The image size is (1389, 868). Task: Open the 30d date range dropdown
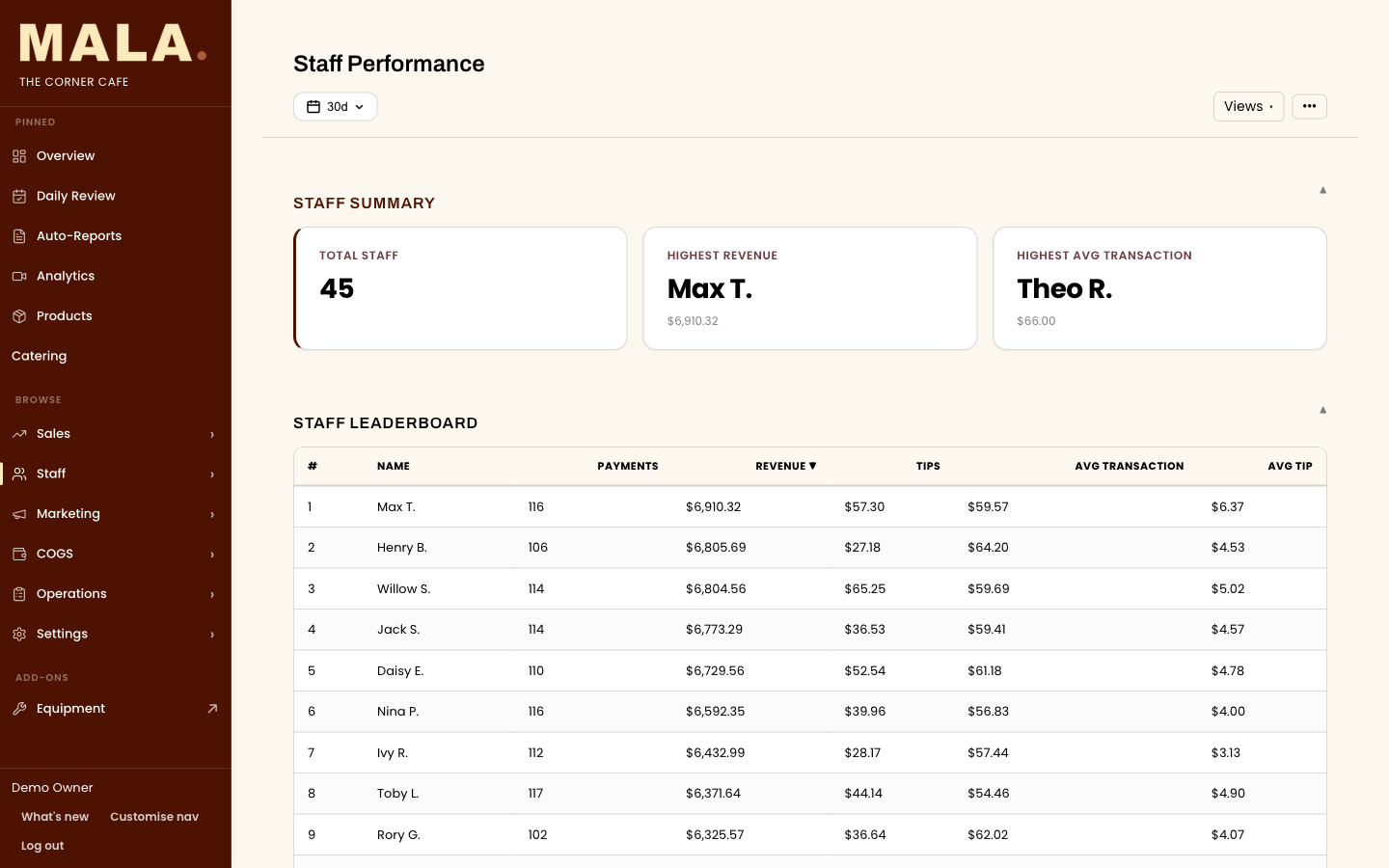335,107
